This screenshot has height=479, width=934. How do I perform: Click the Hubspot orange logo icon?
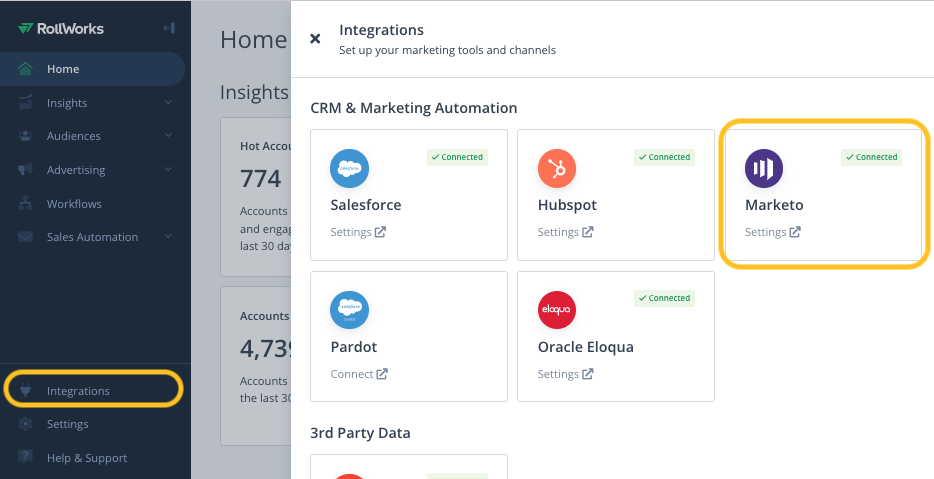click(557, 168)
